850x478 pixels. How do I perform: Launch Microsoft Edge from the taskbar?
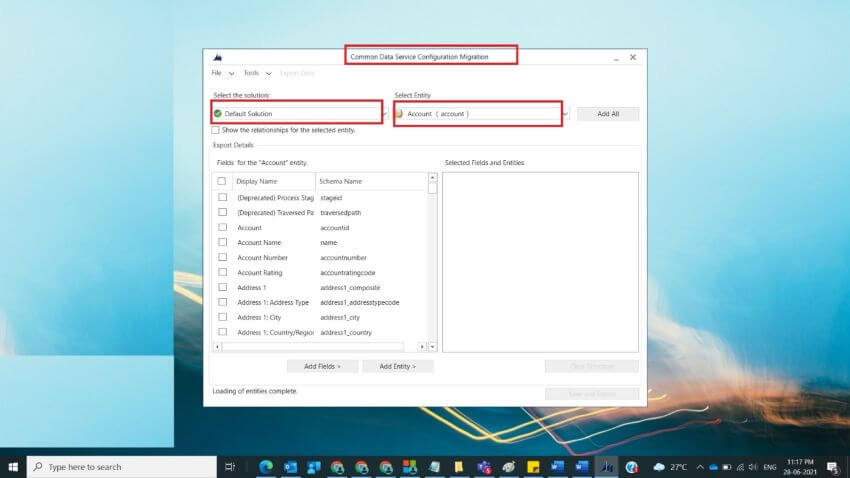(x=266, y=467)
